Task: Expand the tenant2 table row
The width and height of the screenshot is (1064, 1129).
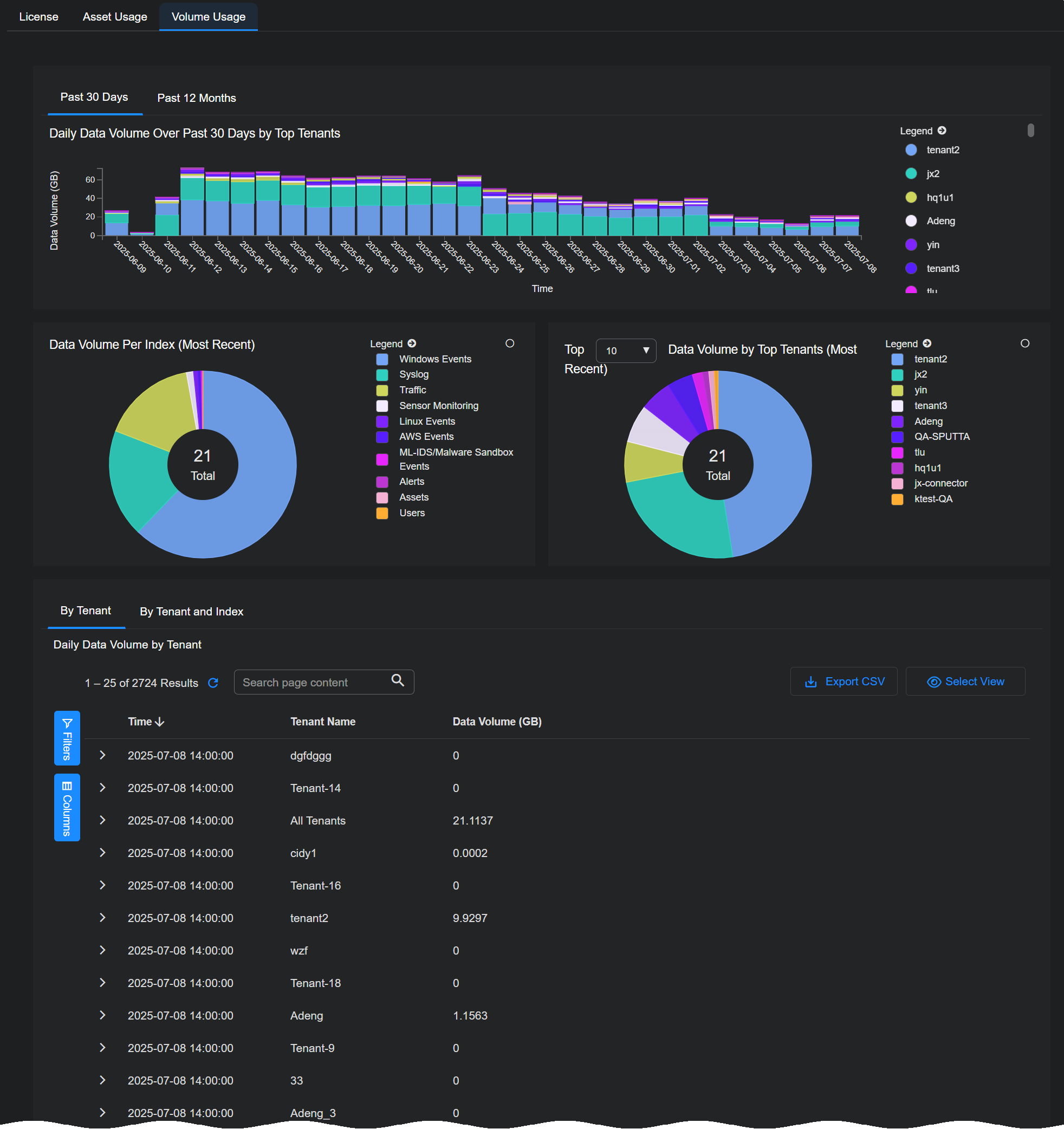Action: tap(103, 918)
